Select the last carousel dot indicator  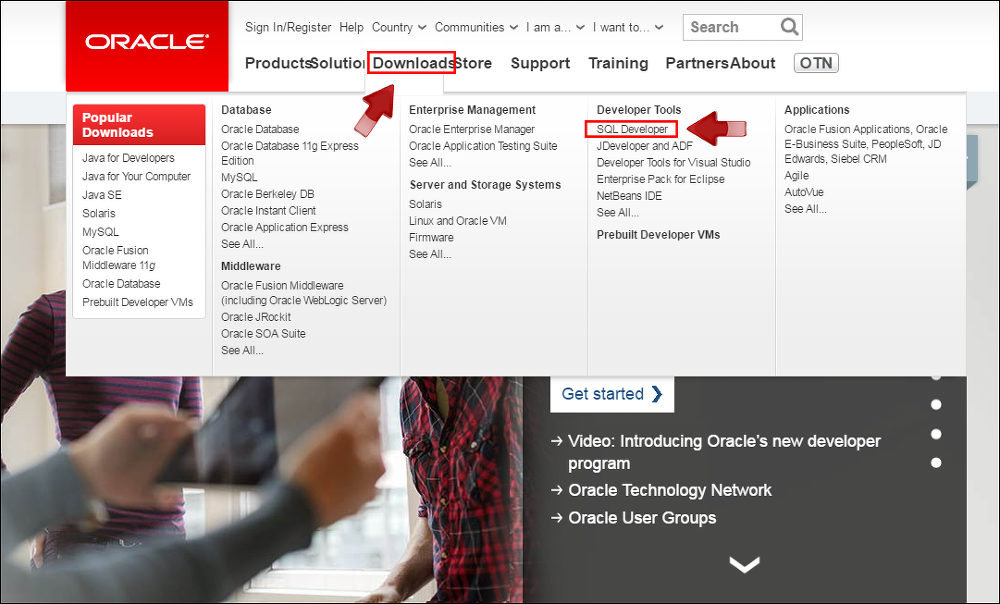[x=936, y=462]
